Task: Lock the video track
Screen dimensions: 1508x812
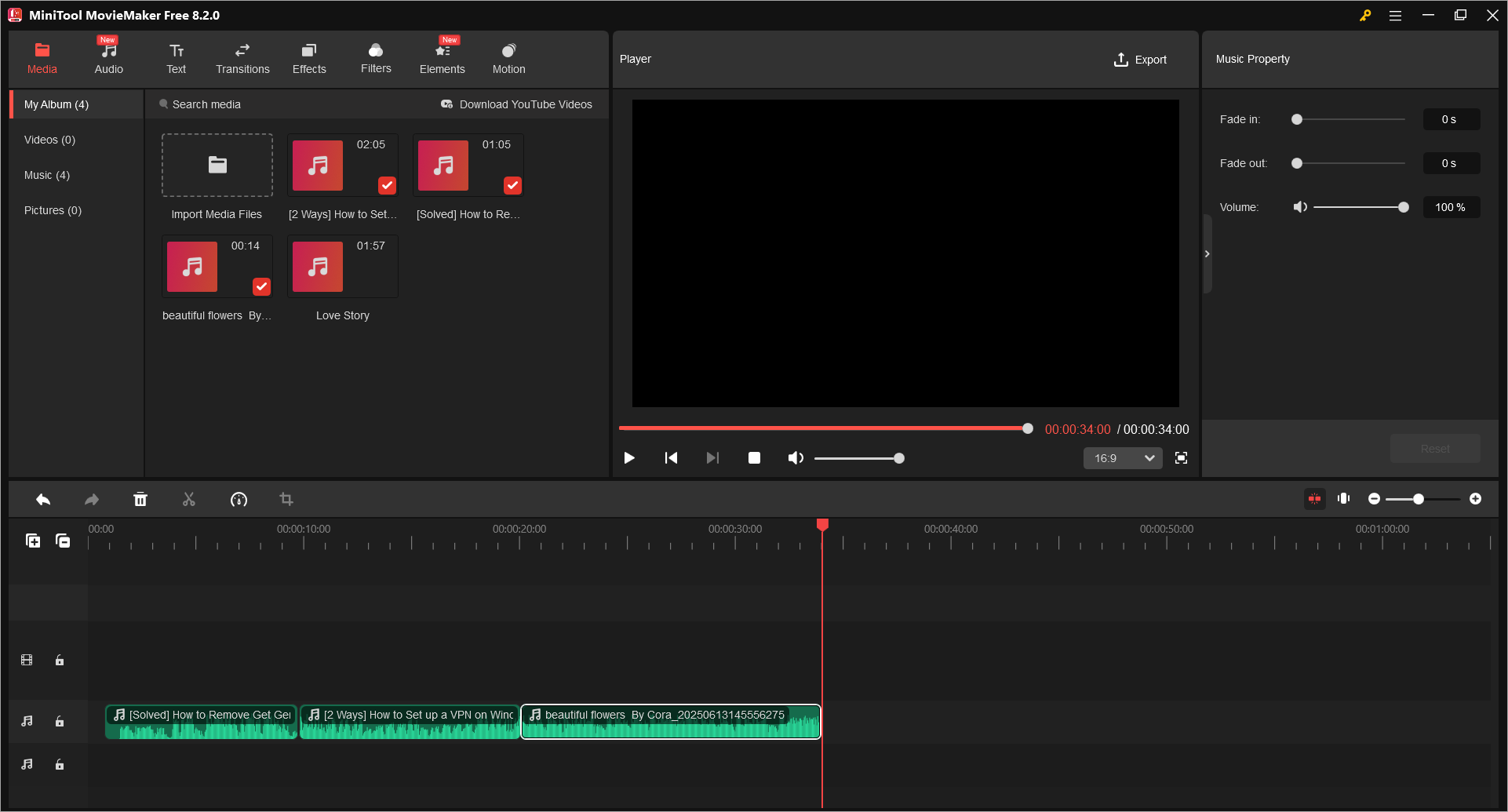Action: pyautogui.click(x=60, y=661)
